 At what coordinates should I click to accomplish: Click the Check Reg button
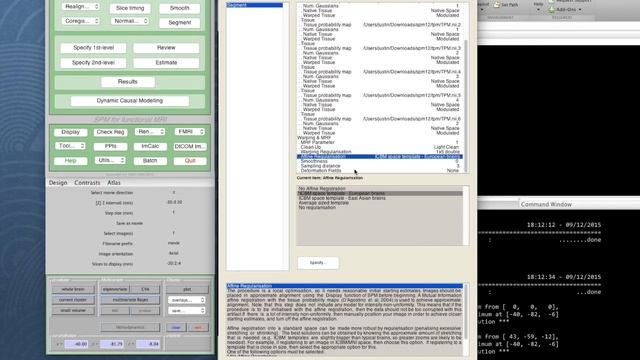[x=110, y=132]
